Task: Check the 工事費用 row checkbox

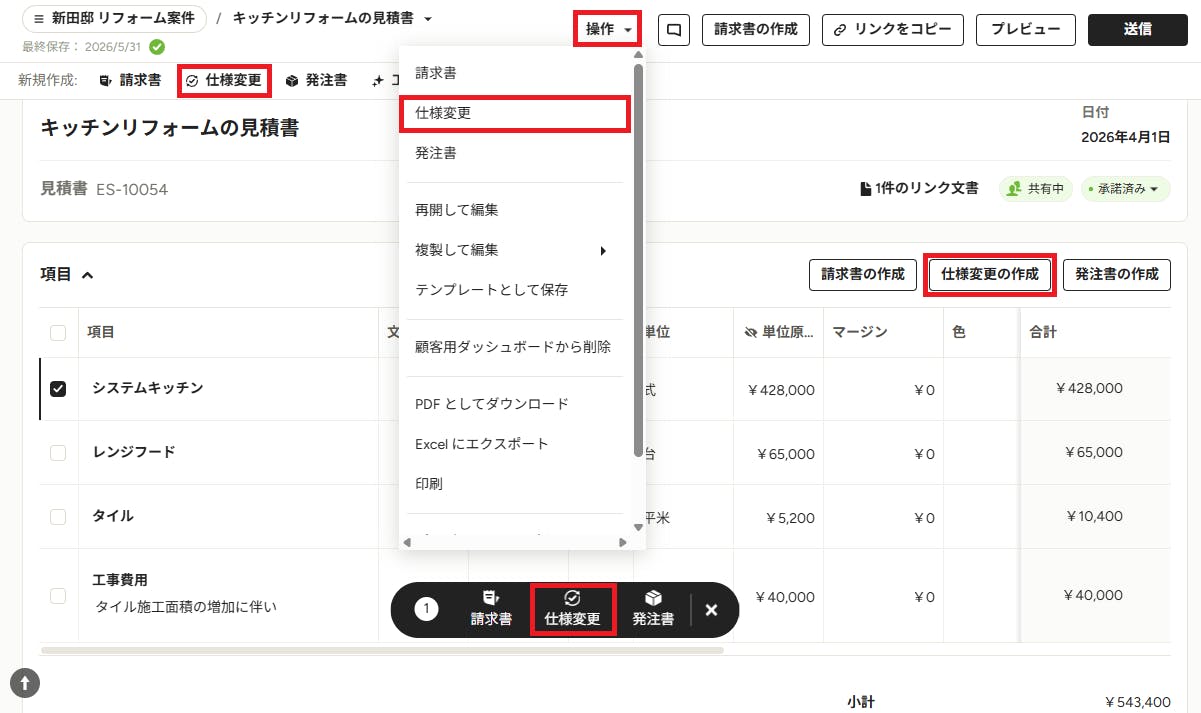Action: click(x=58, y=595)
